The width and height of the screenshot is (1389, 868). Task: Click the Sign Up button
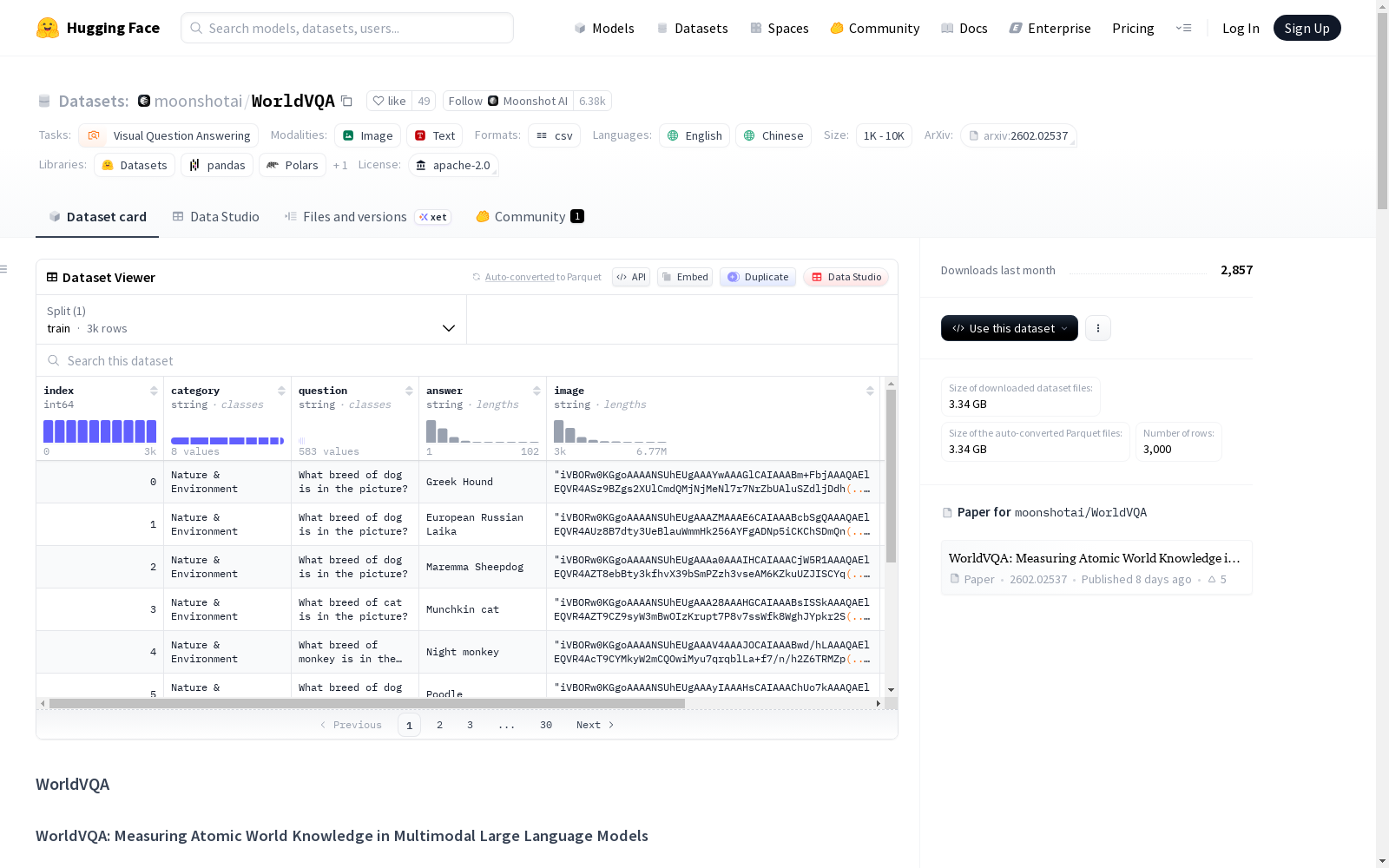tap(1307, 28)
